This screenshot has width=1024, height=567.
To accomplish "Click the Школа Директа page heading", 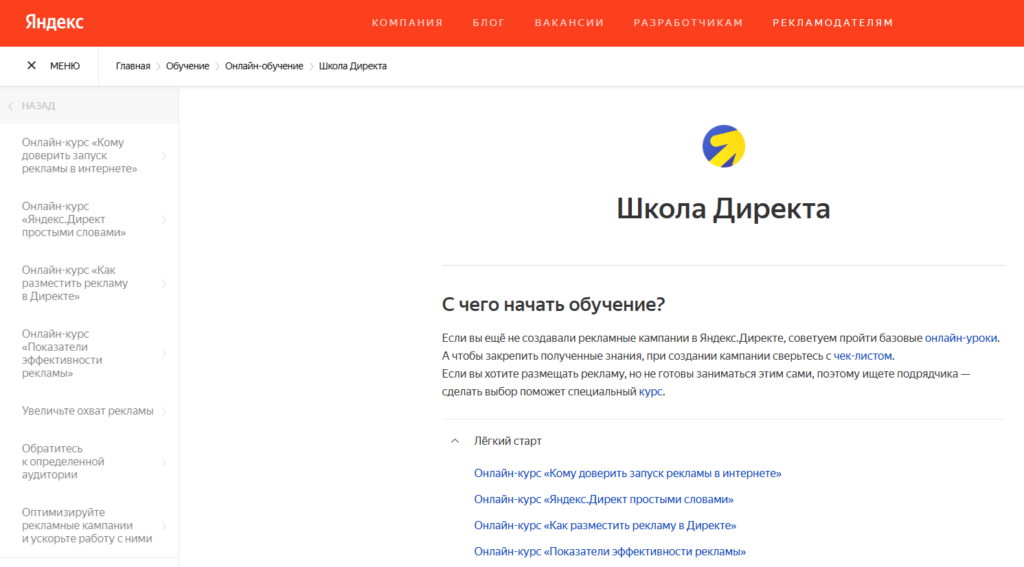I will 723,209.
